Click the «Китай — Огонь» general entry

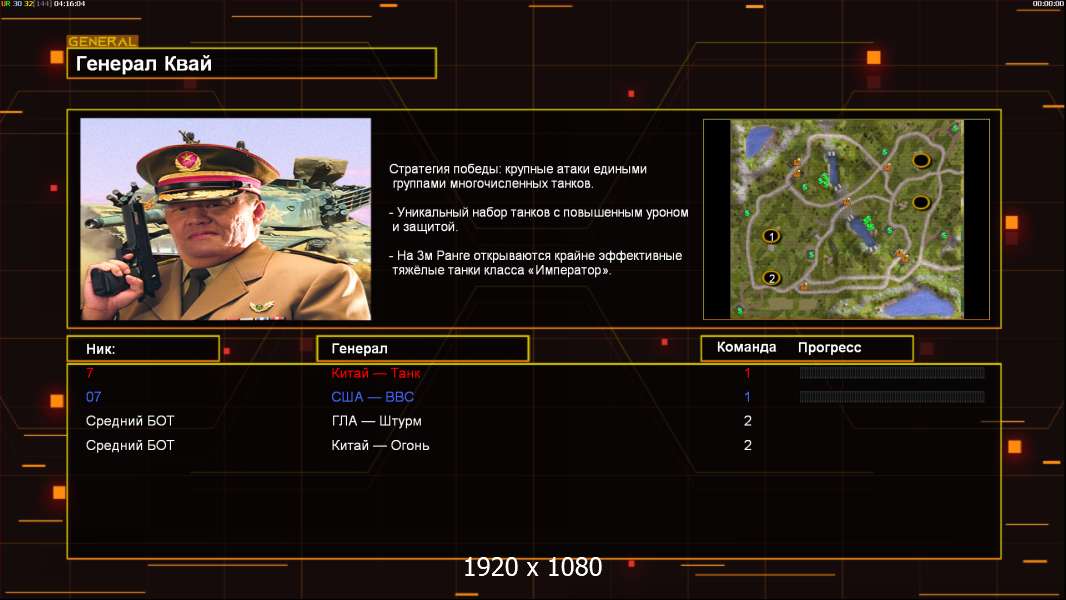pos(380,446)
